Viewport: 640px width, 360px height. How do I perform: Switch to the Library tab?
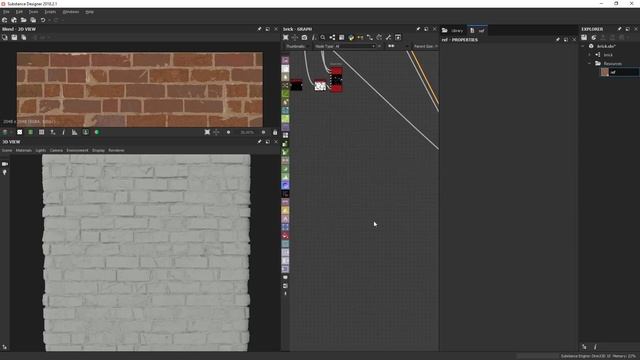click(x=453, y=30)
